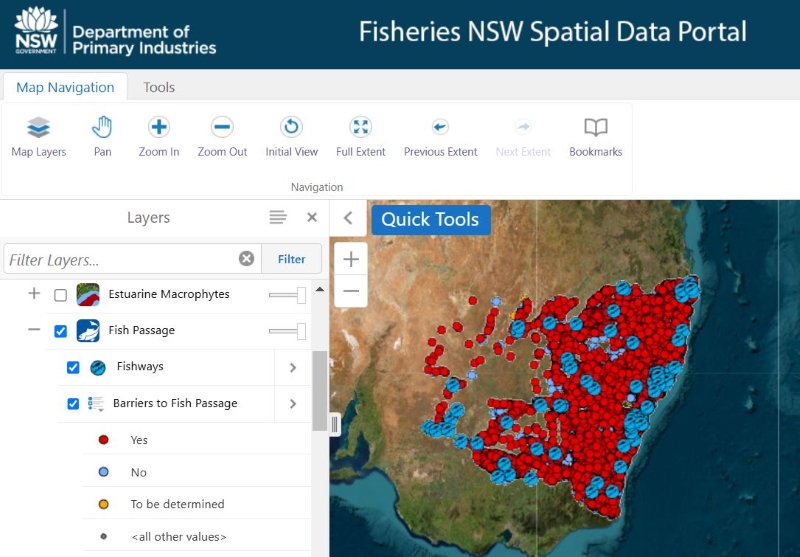Click the Estuarine Macrophytes layer name

point(169,294)
